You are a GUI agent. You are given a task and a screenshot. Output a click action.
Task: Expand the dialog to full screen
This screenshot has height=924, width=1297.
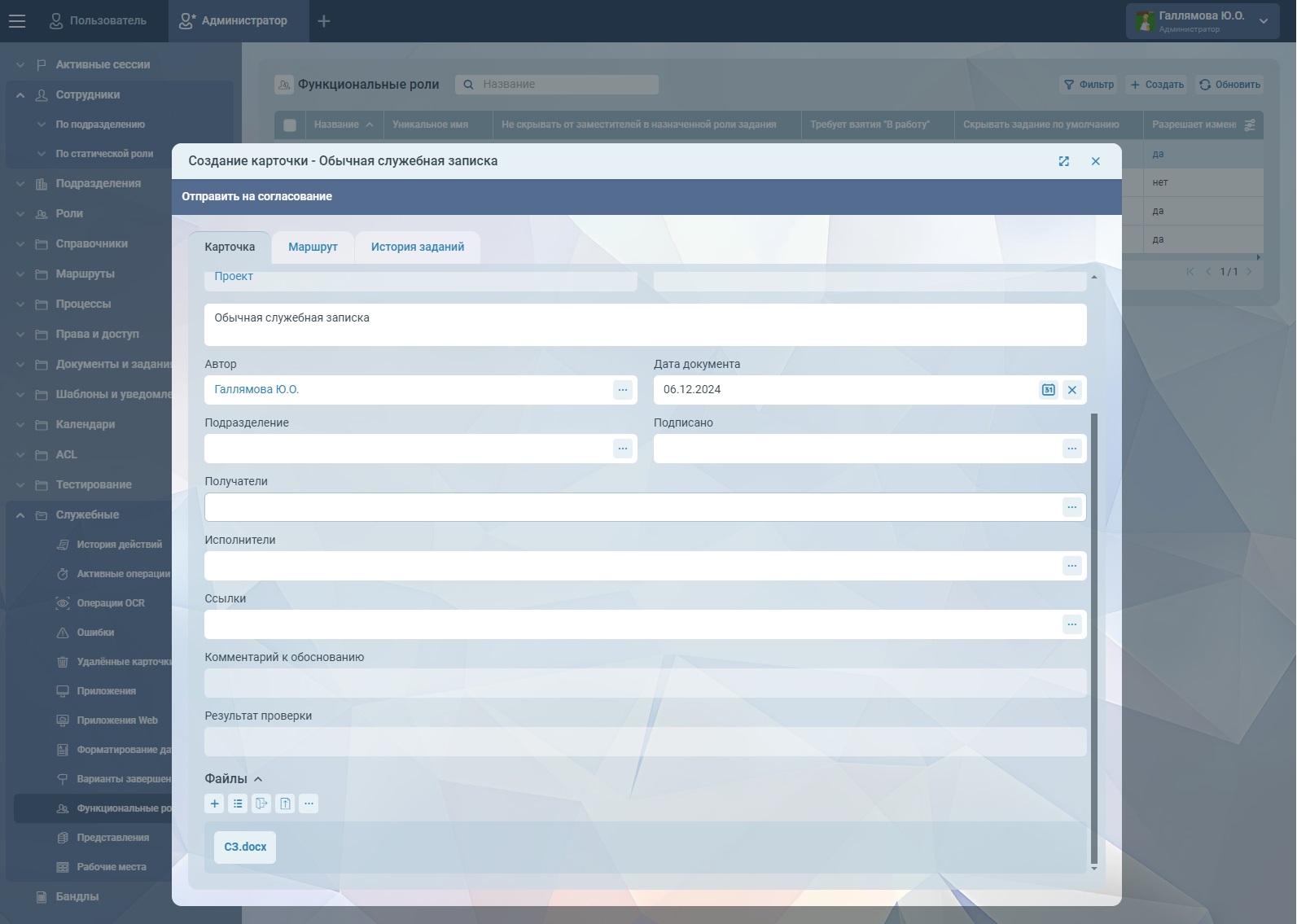1063,161
